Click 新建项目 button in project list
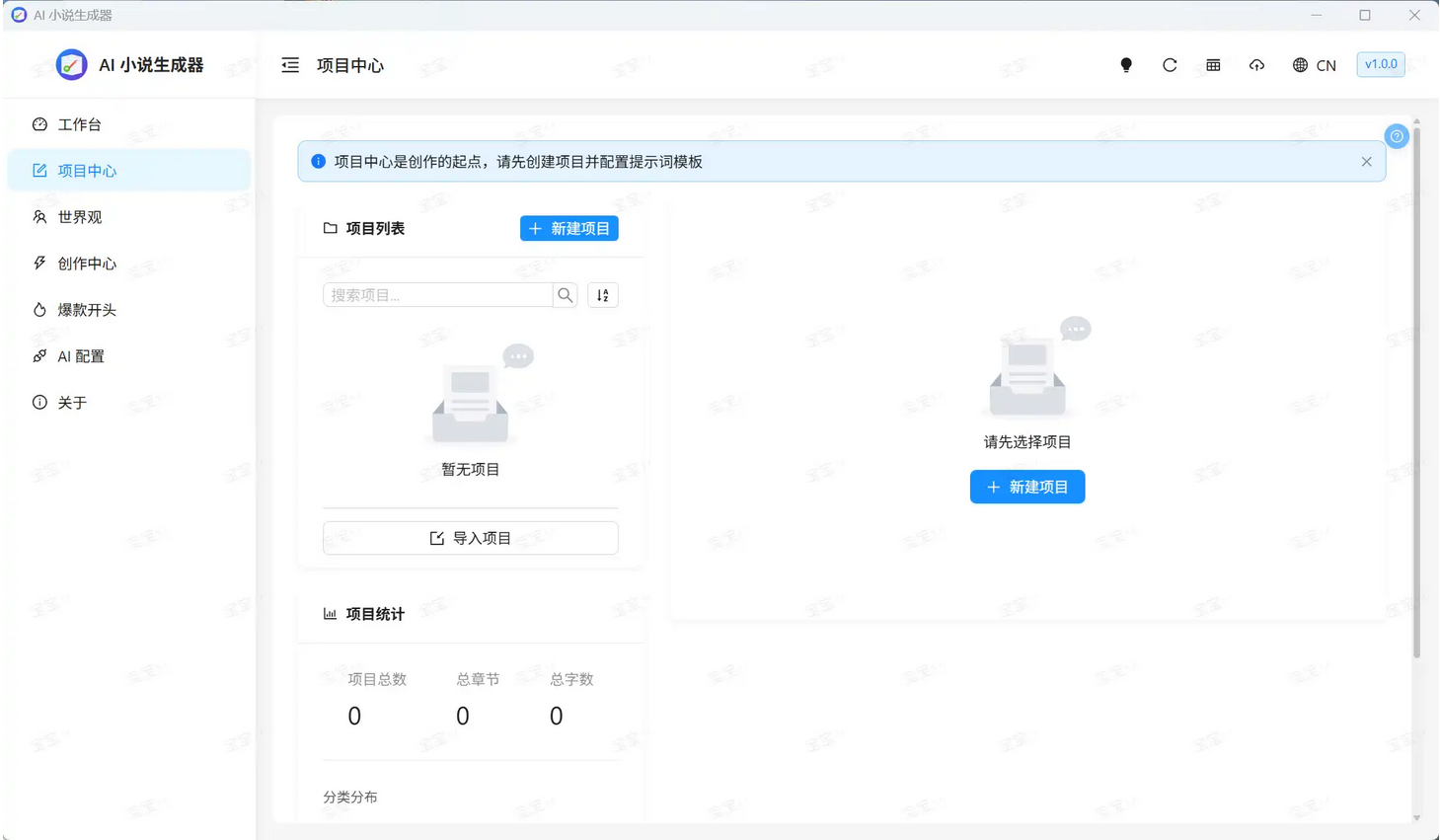Image resolution: width=1440 pixels, height=840 pixels. [569, 229]
